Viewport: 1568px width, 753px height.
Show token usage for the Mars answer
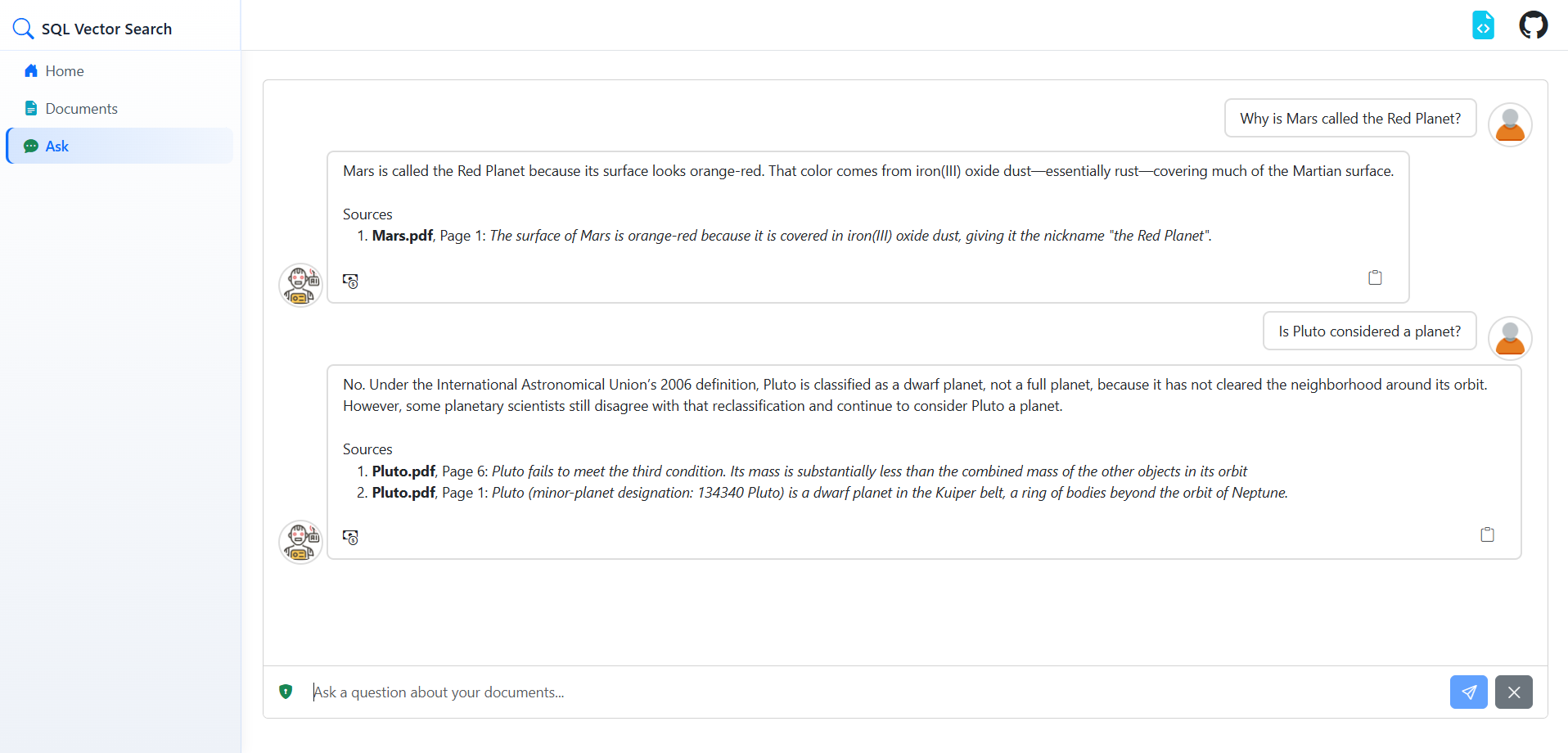(350, 281)
